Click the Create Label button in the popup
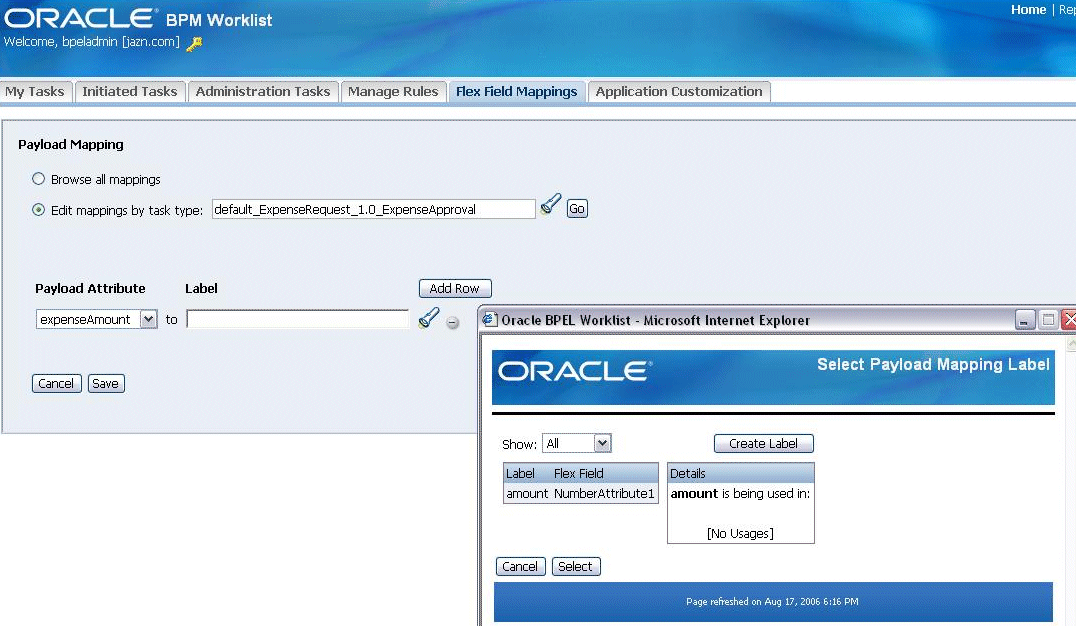The width and height of the screenshot is (1076, 626). (764, 443)
